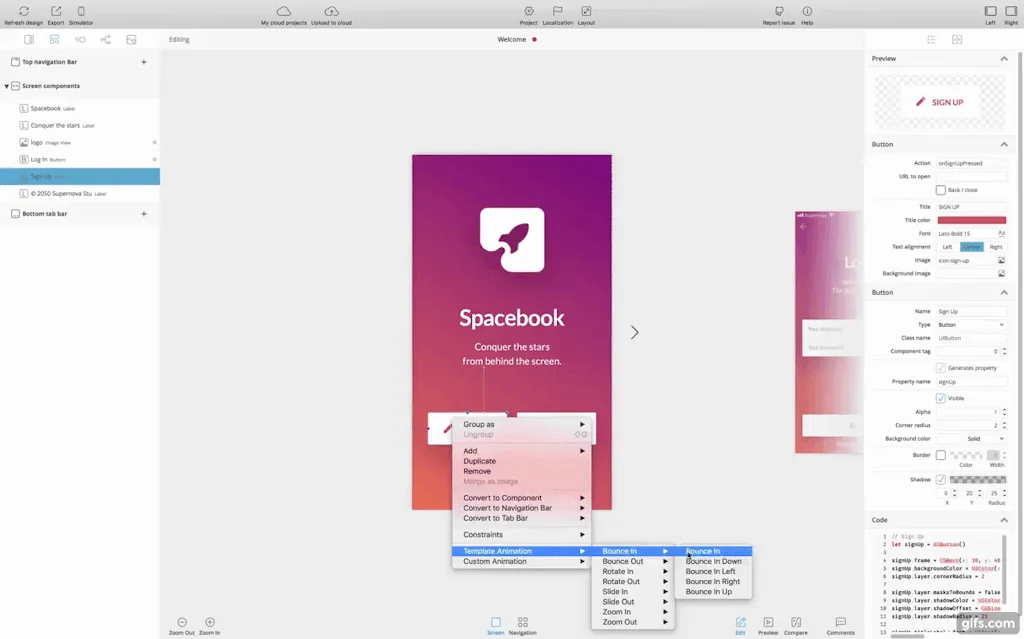Click the Property name input field
Viewport: 1024px width, 639px height.
[970, 382]
